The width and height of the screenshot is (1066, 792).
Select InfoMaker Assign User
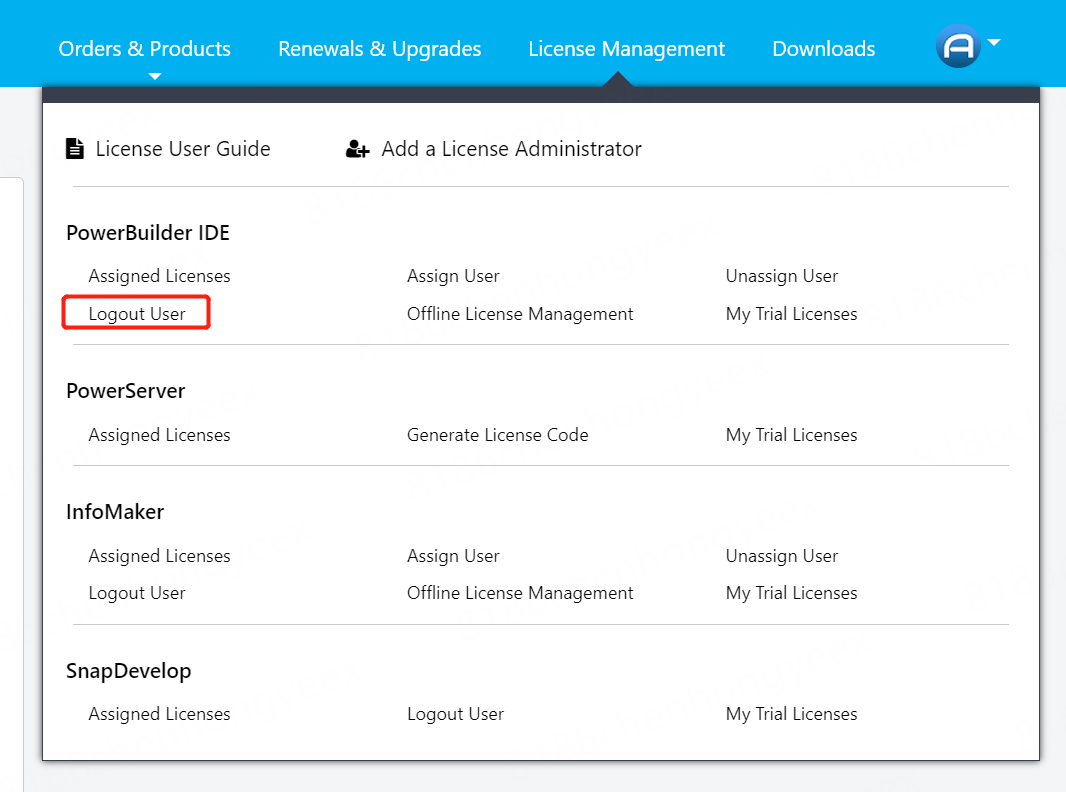point(453,556)
